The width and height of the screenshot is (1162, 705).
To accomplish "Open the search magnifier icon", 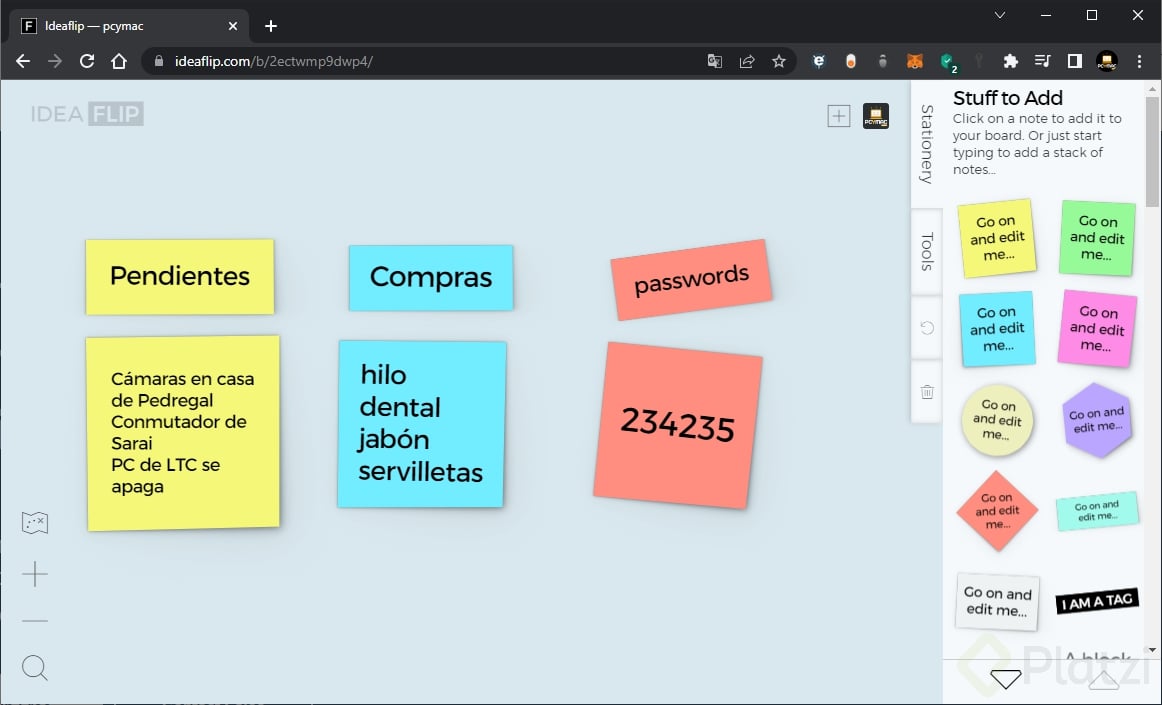I will [35, 668].
